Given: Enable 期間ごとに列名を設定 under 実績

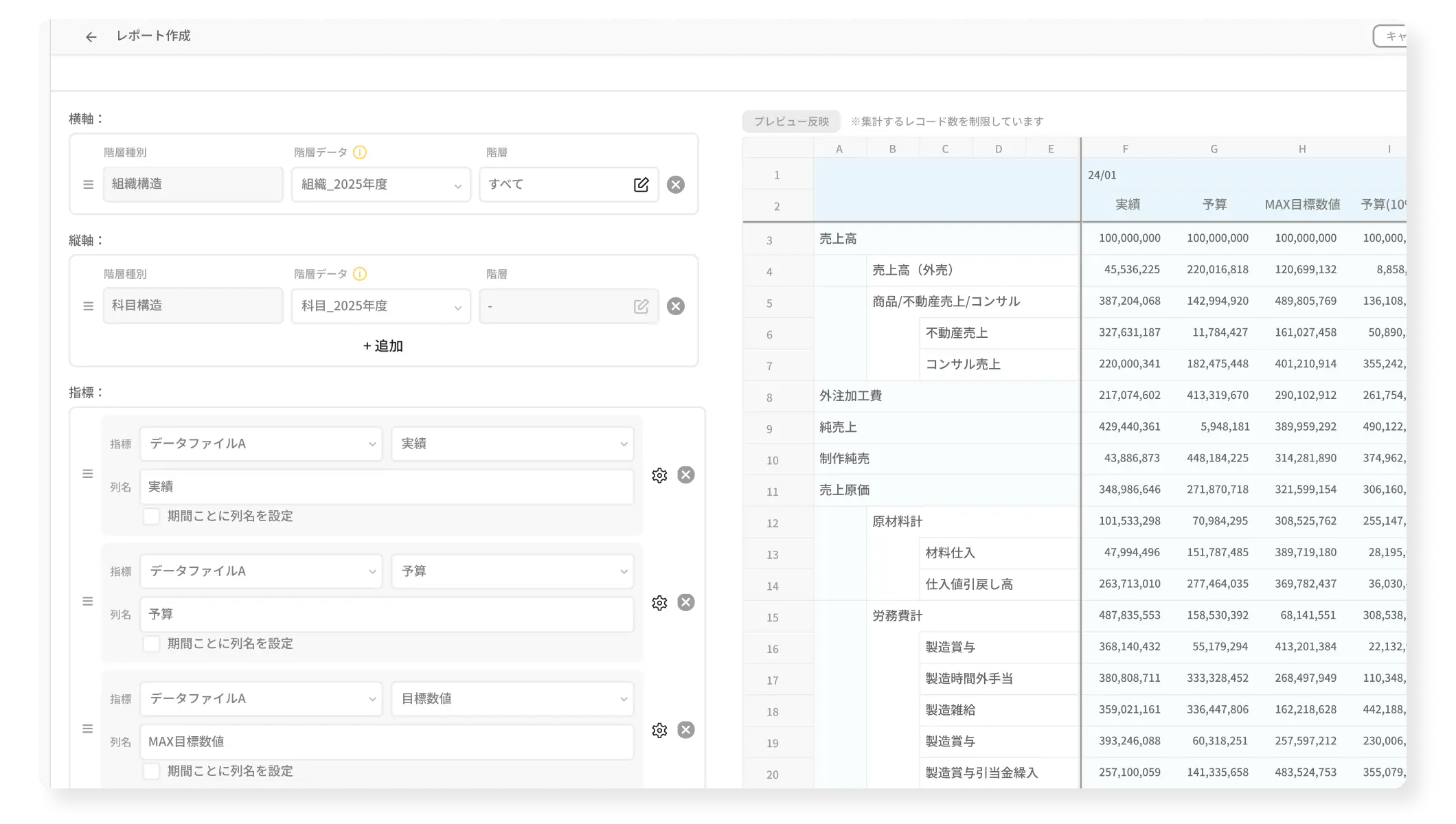Looking at the screenshot, I should pos(151,516).
